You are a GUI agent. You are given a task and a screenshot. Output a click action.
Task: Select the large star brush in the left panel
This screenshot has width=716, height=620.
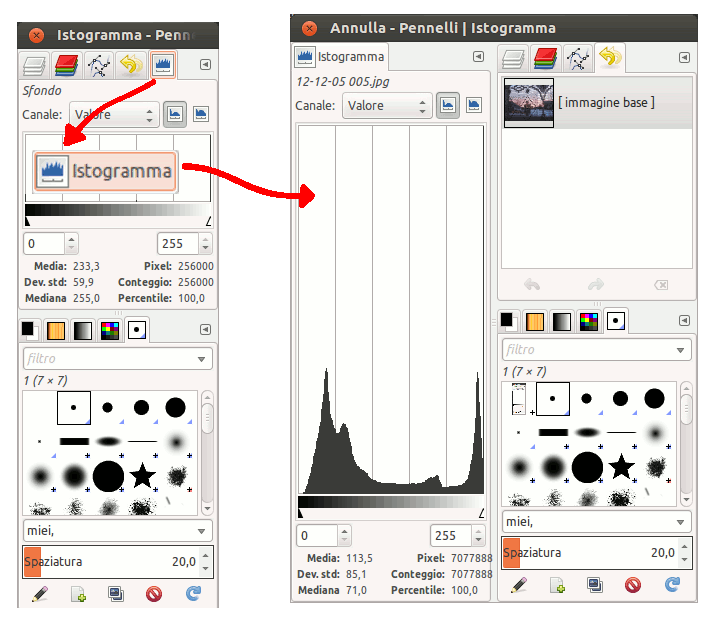point(142,474)
